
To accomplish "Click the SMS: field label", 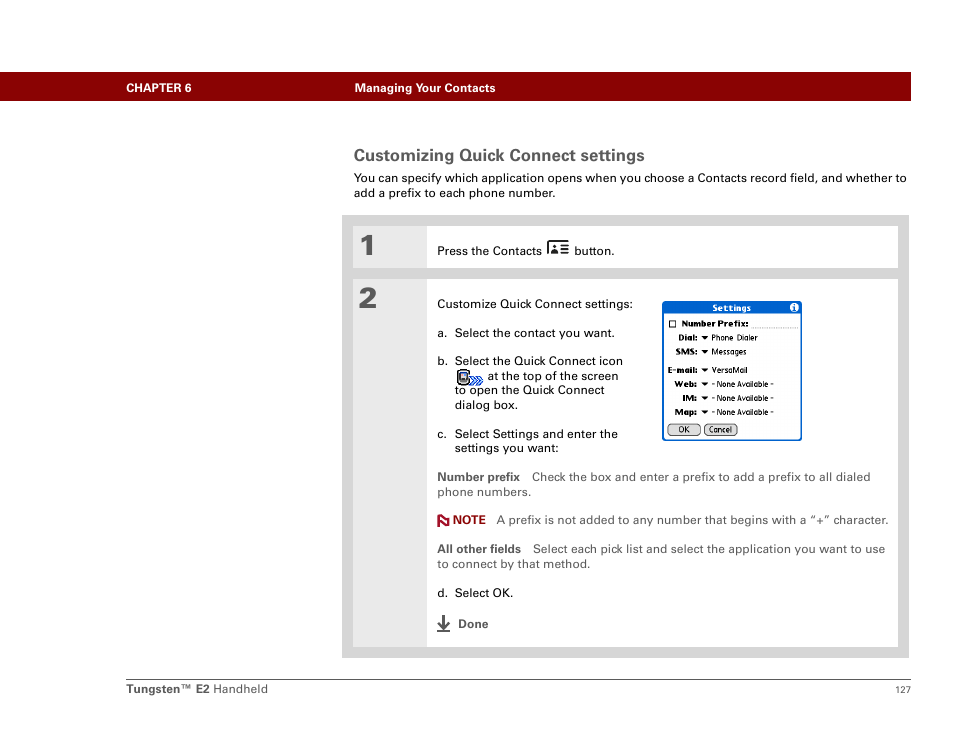I will pyautogui.click(x=686, y=352).
